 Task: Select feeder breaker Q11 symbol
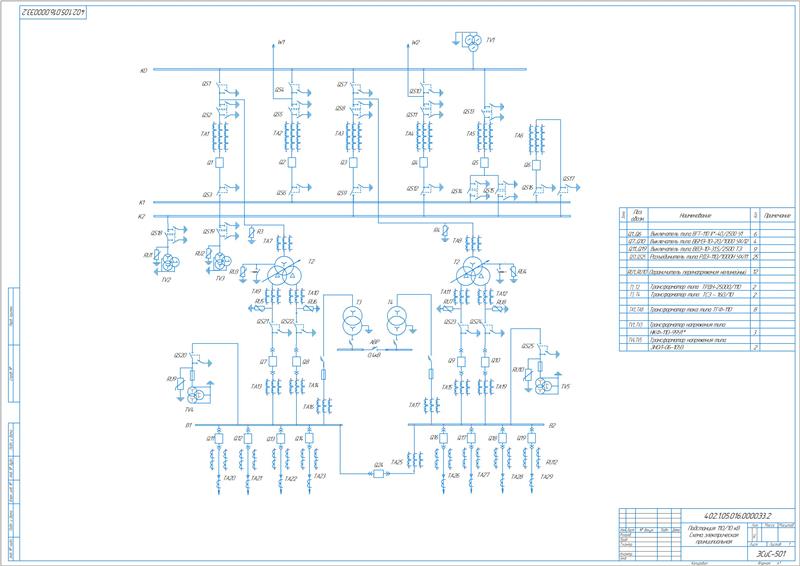[219, 438]
